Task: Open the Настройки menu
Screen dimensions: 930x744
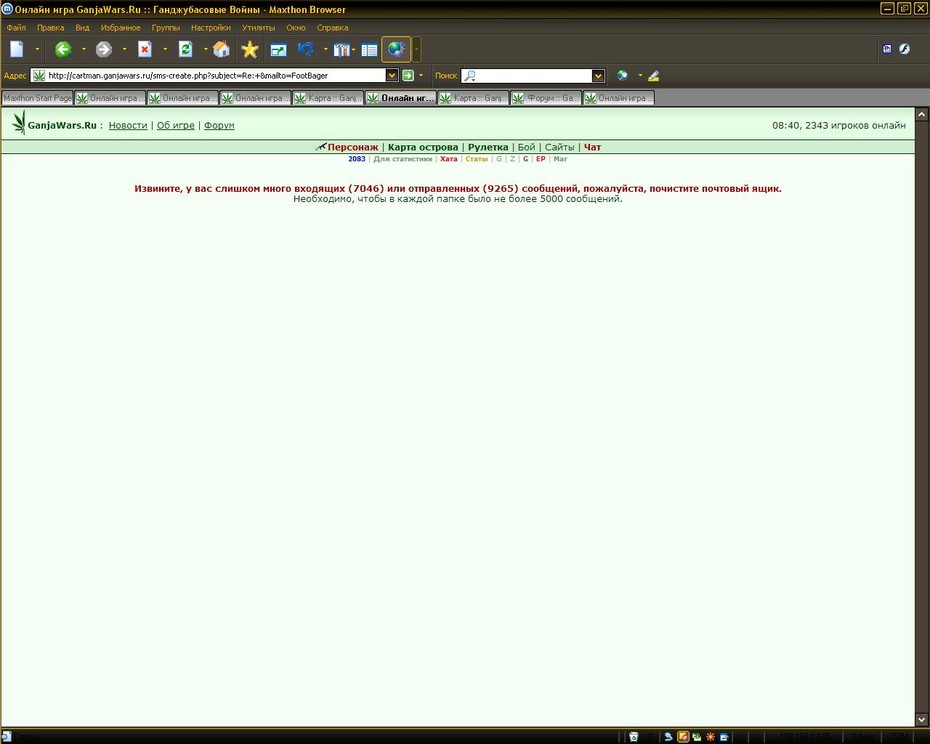Action: 211,27
